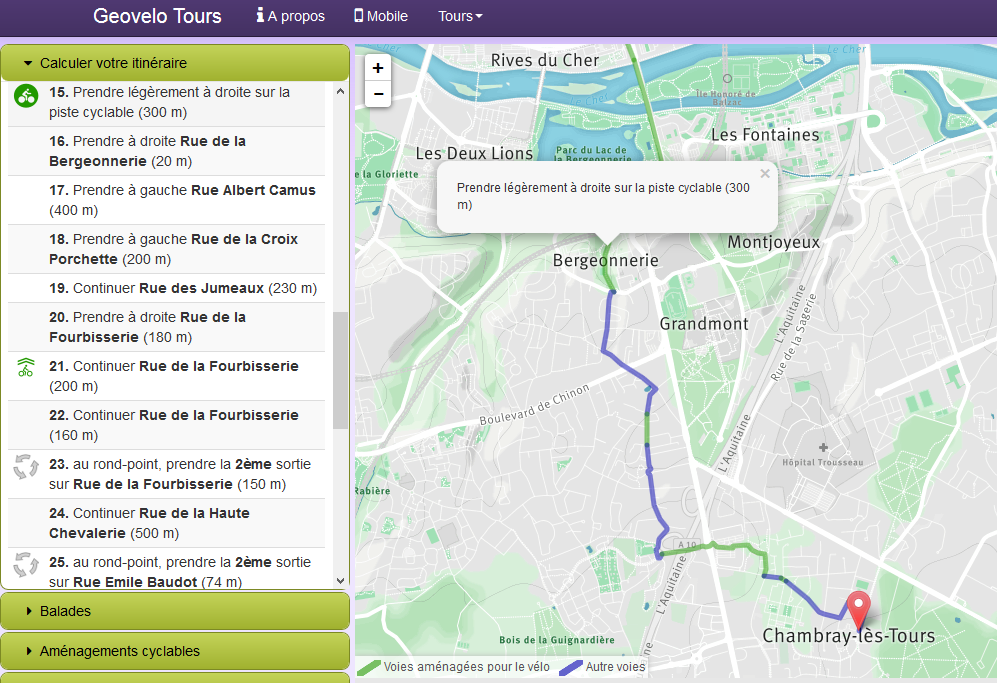Open the A propos menu item
This screenshot has width=997, height=683.
pyautogui.click(x=291, y=16)
